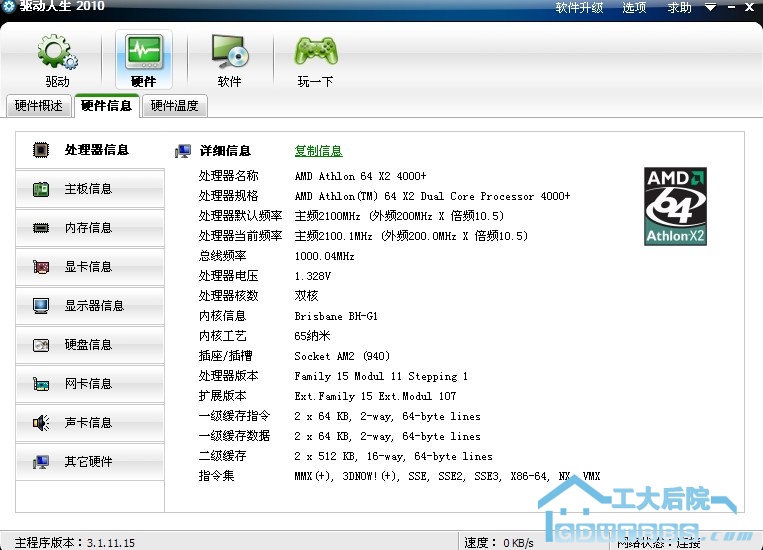The width and height of the screenshot is (763, 550).
Task: Click the process value 65纳米
Action: coord(312,336)
